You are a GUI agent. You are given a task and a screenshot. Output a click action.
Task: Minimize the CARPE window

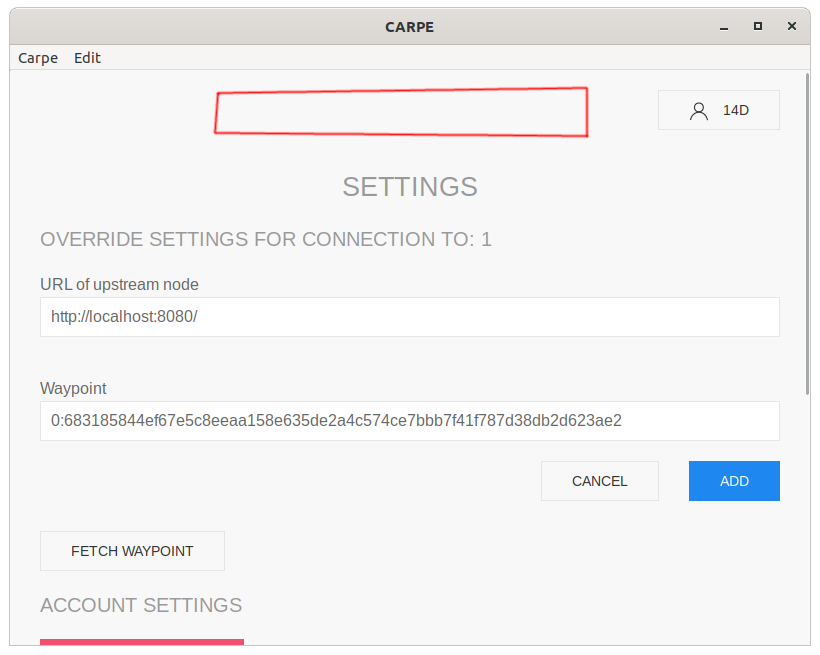[722, 27]
